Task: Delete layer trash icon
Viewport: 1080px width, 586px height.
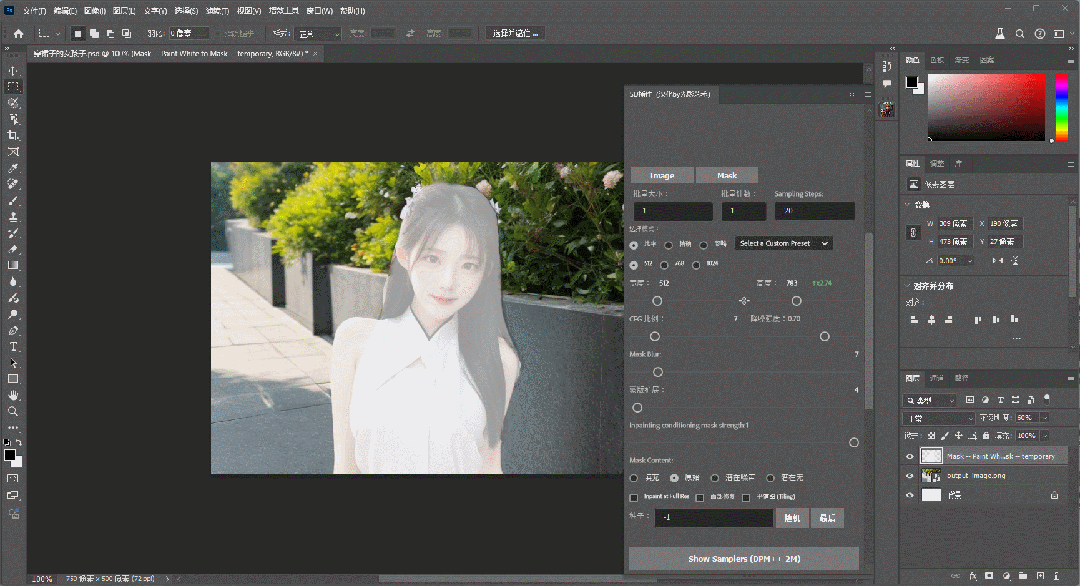Action: pos(1057,576)
